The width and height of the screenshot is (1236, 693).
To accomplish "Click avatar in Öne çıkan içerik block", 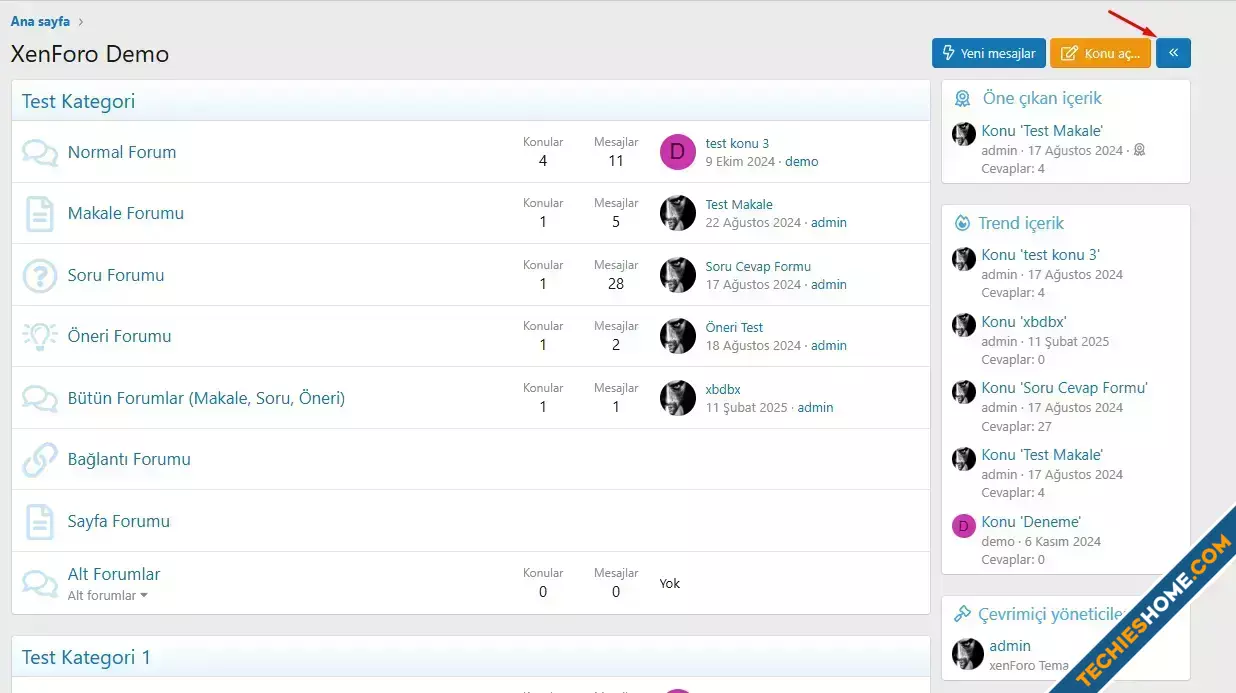I will coord(964,134).
